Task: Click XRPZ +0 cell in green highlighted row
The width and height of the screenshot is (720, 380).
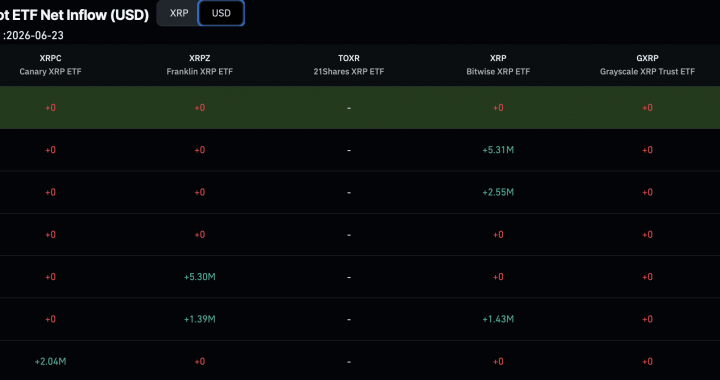Action: [200, 108]
